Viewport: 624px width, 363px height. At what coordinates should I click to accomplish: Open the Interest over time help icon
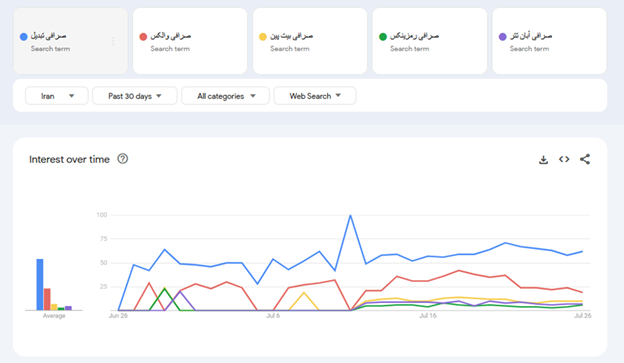coord(123,159)
